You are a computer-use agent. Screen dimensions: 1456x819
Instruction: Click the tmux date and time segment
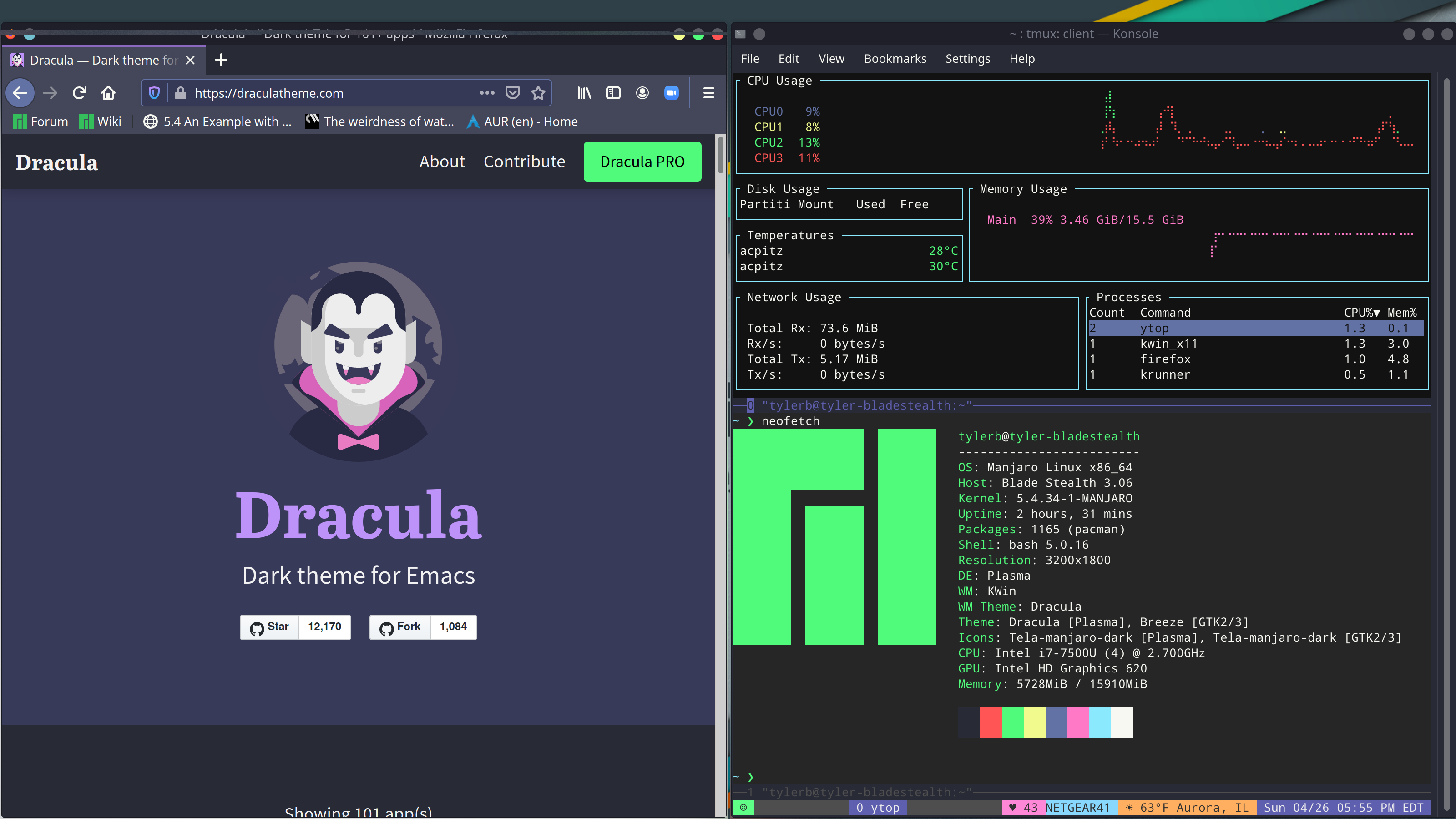1344,808
